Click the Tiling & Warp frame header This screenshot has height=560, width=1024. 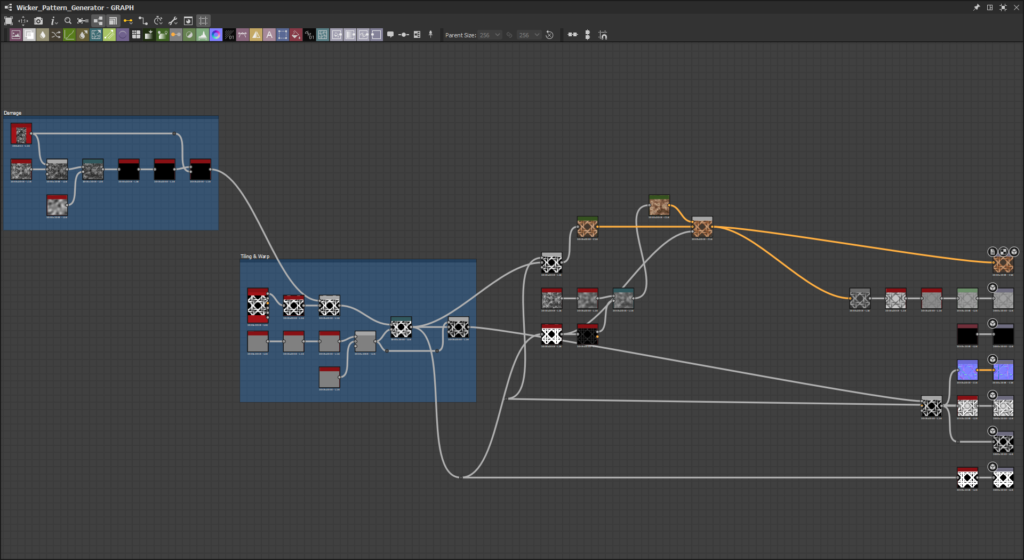click(255, 257)
